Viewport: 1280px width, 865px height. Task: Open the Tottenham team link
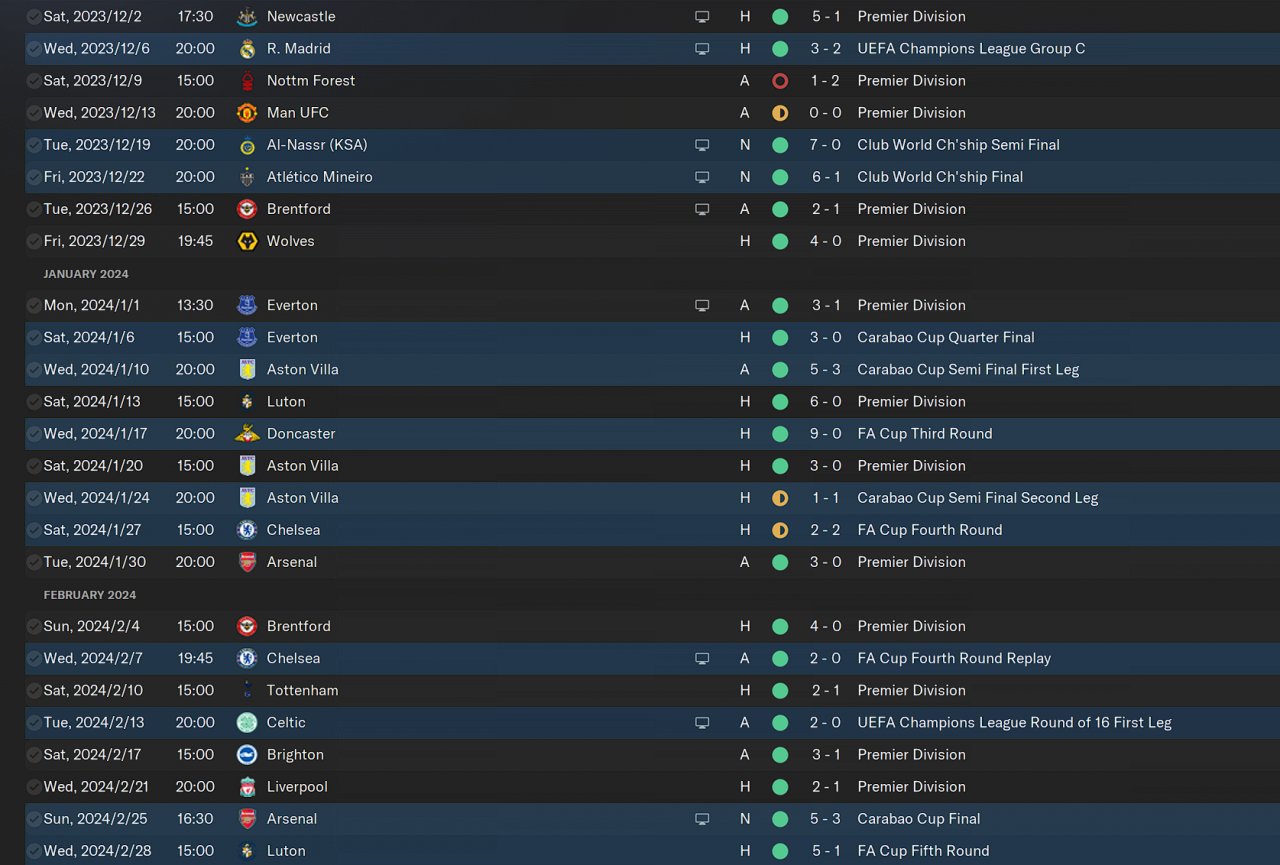pyautogui.click(x=303, y=690)
